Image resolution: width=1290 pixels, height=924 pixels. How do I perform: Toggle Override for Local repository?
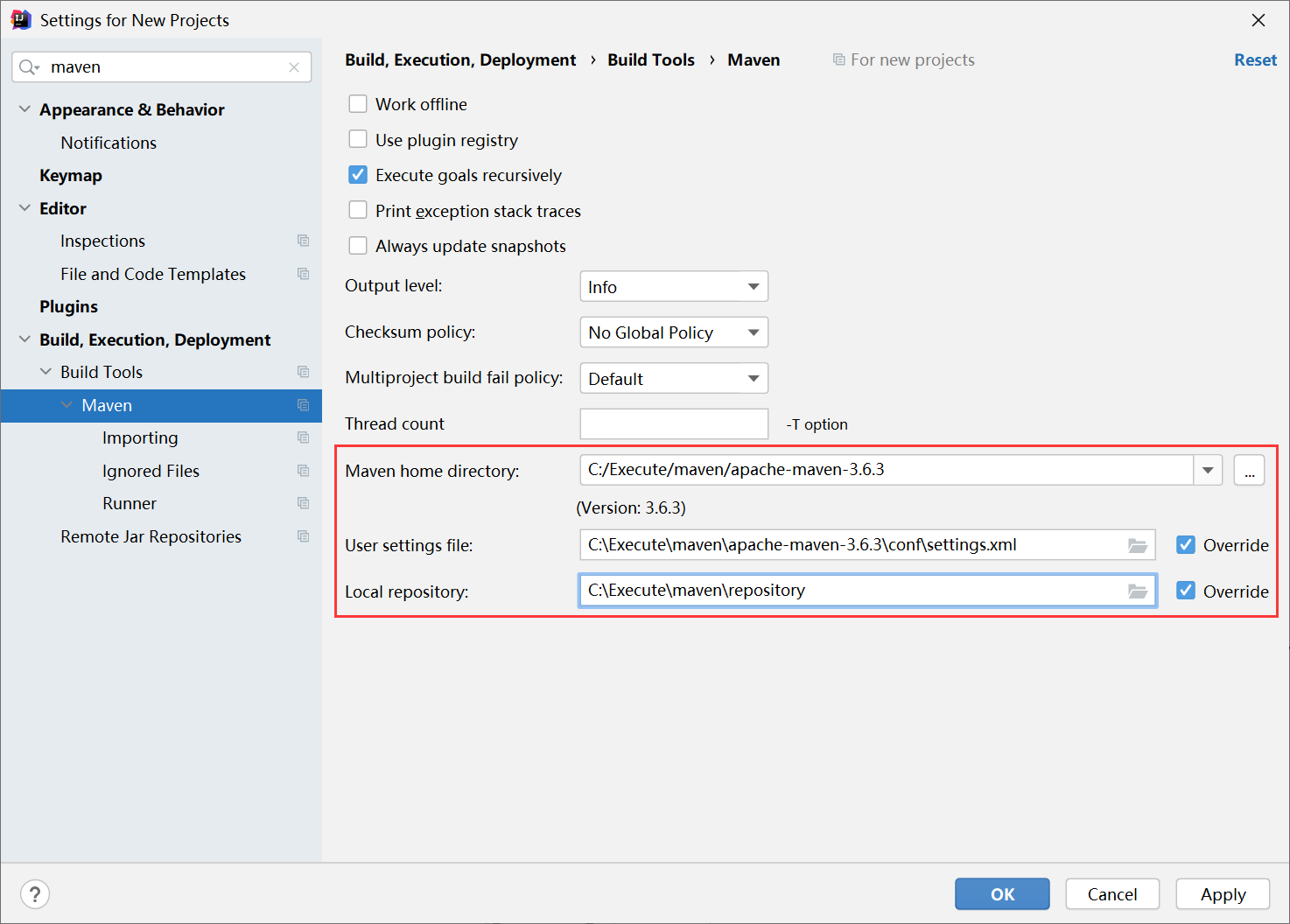[x=1186, y=591]
